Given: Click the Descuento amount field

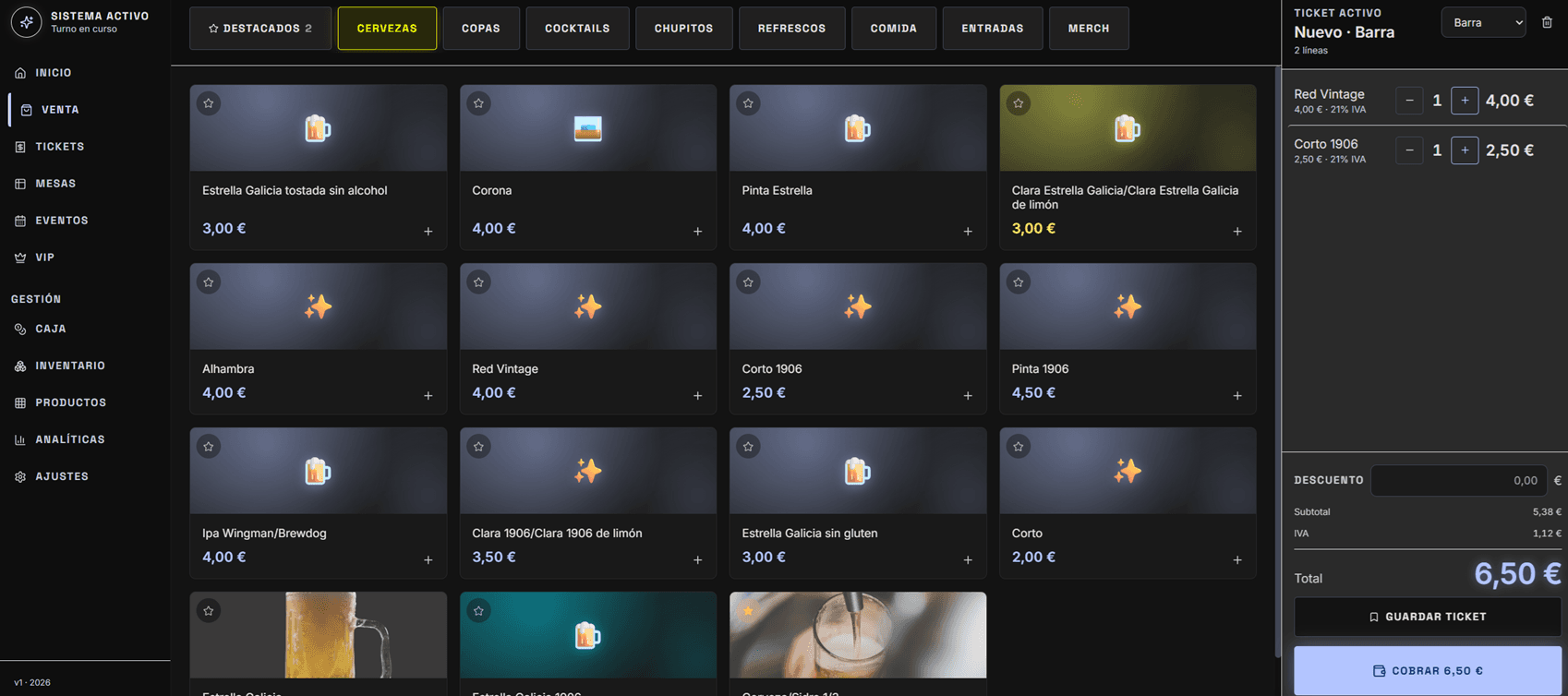Looking at the screenshot, I should tap(1459, 481).
